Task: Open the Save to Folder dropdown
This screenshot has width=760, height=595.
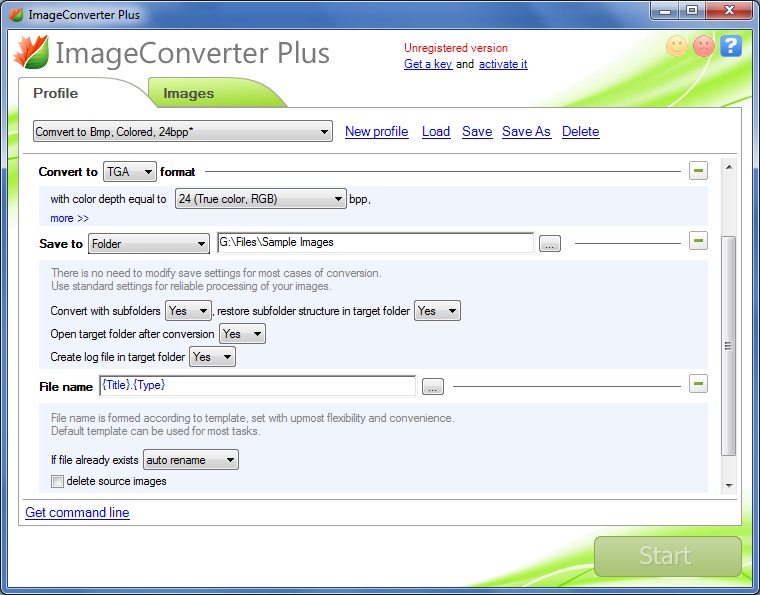Action: tap(149, 244)
